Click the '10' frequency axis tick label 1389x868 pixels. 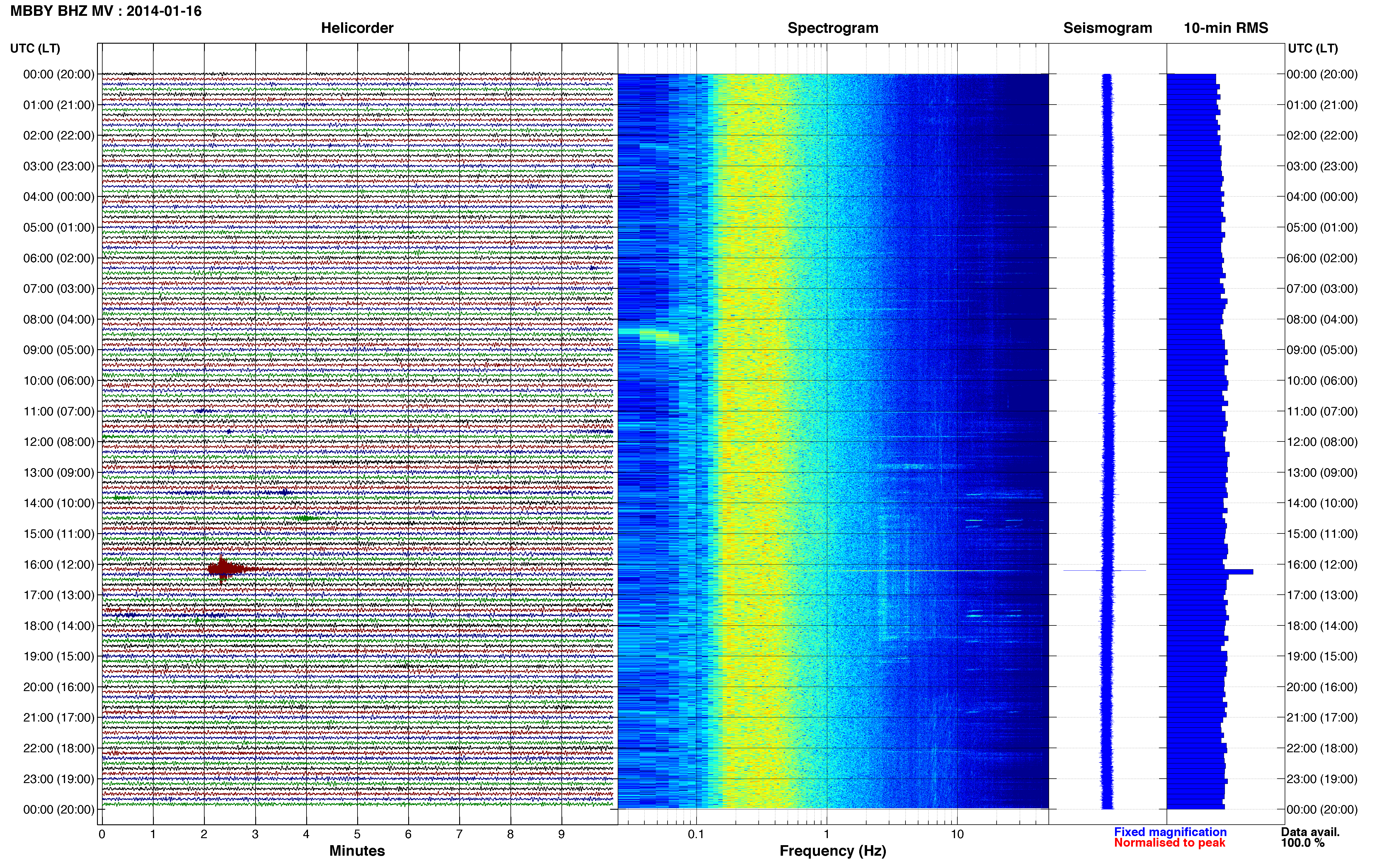point(957,835)
